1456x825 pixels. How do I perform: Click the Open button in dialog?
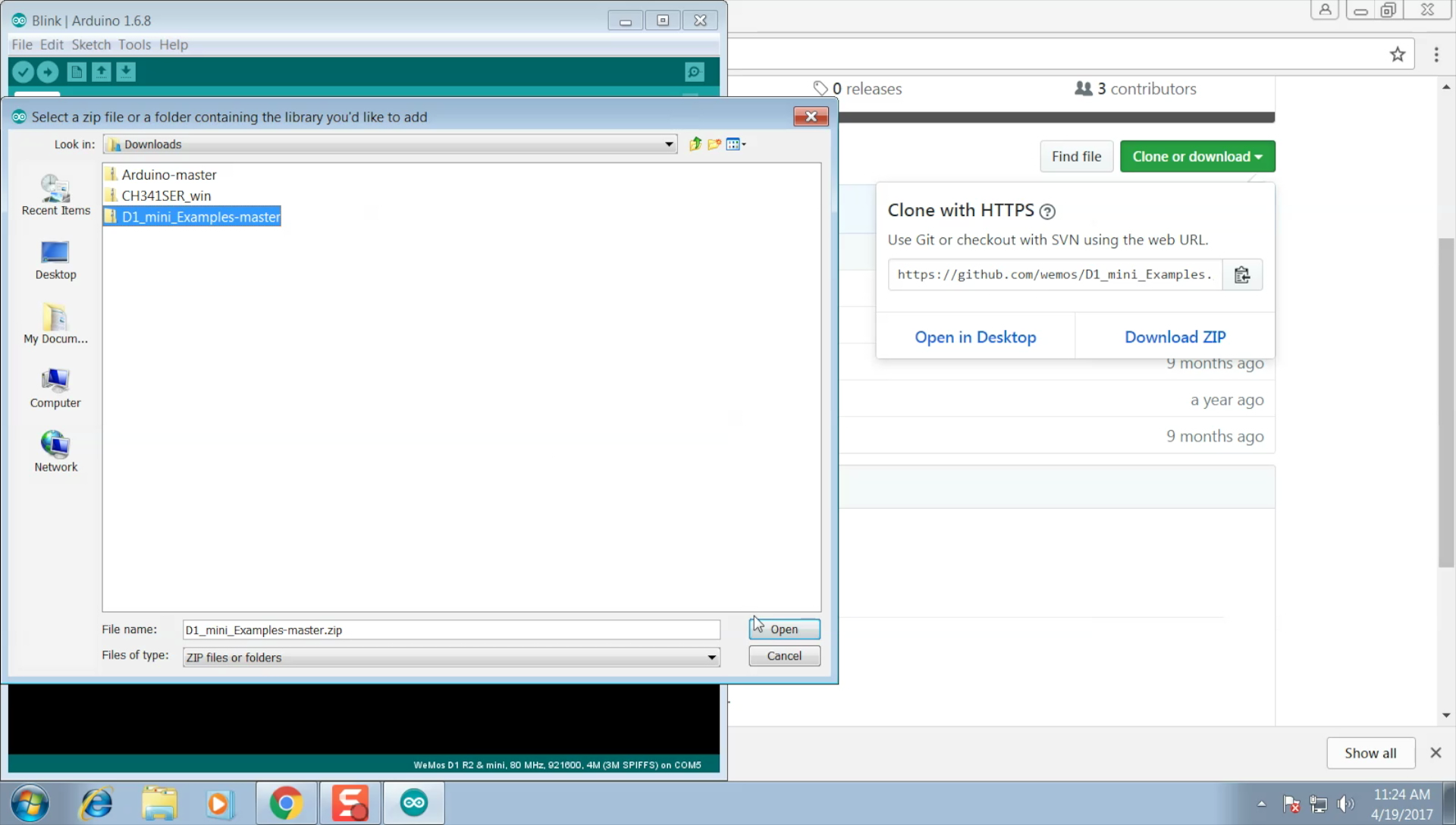point(784,629)
